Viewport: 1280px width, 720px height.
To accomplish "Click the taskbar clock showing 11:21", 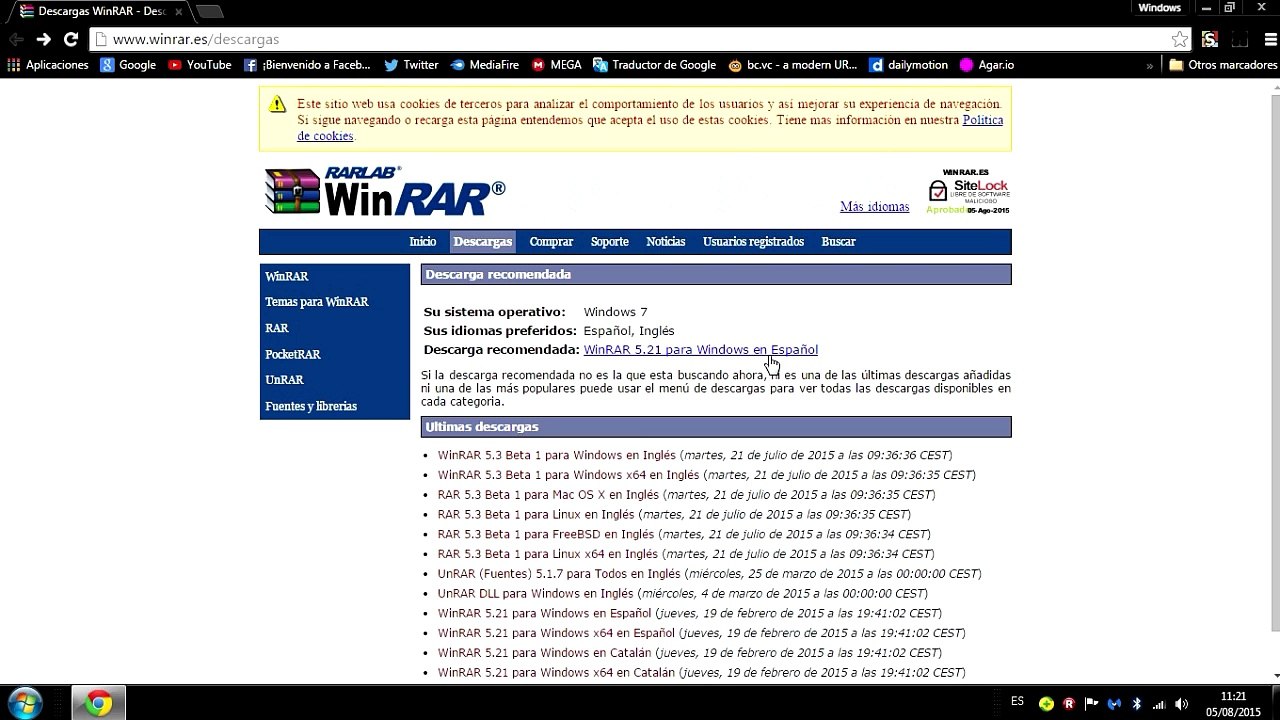I will click(x=1234, y=703).
